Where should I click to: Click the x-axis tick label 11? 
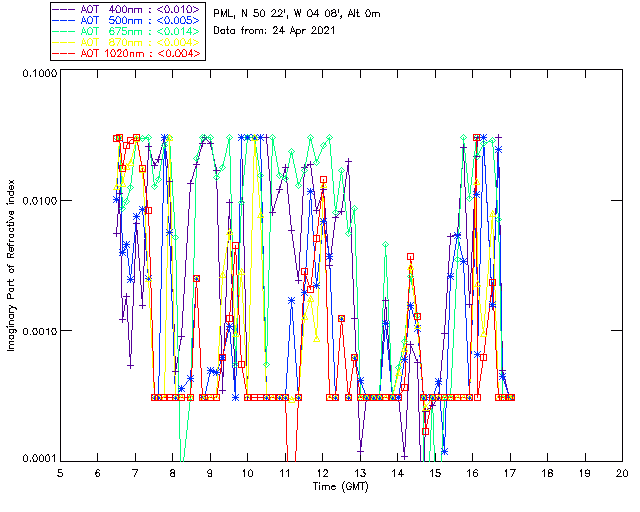tap(285, 473)
